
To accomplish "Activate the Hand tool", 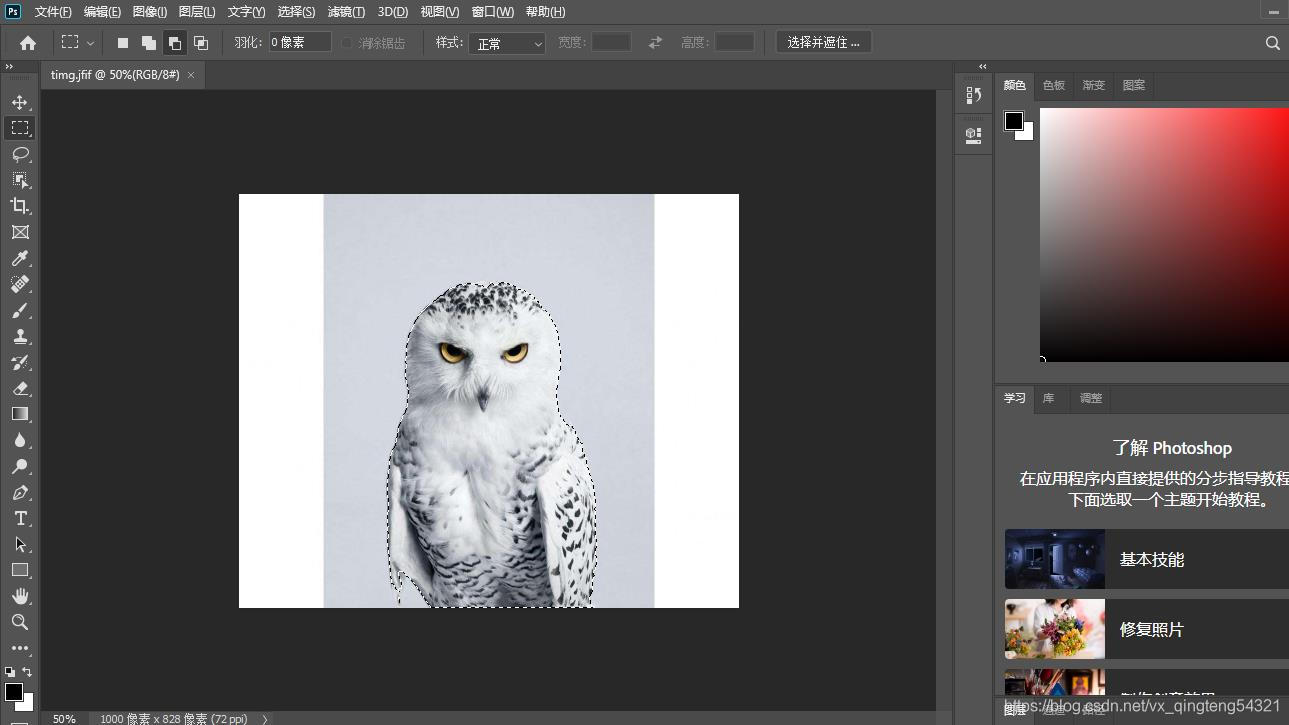I will pos(20,596).
